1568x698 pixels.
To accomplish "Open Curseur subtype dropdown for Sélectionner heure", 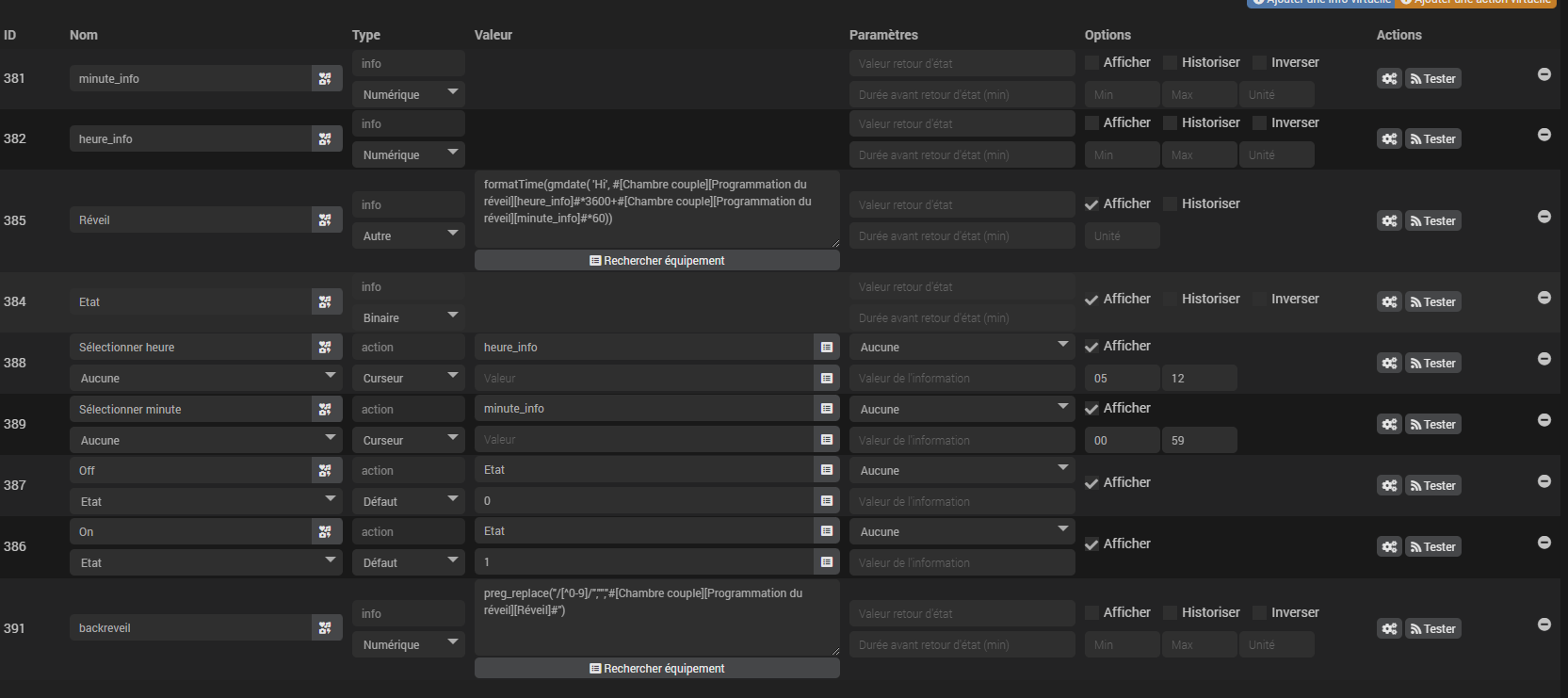I will pos(409,378).
